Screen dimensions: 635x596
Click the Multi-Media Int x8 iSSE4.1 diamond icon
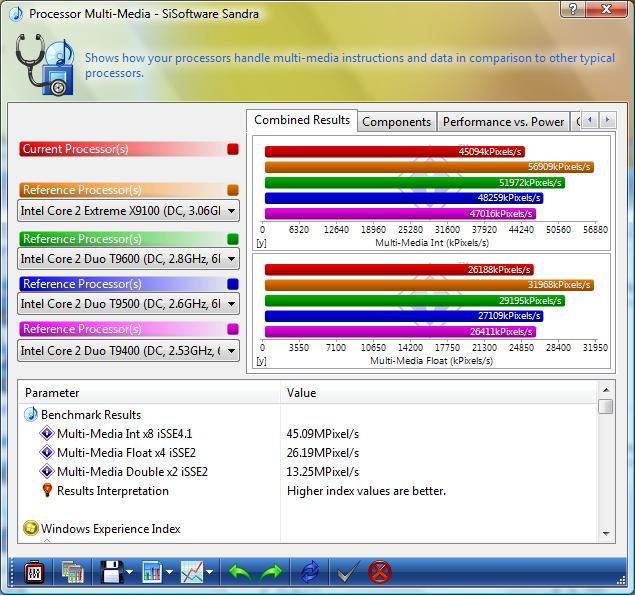point(47,433)
